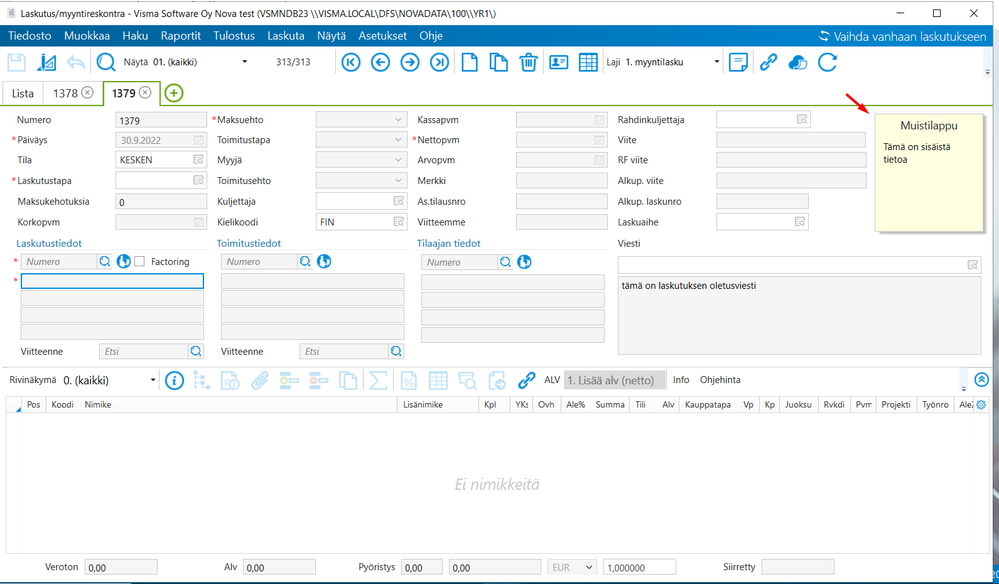Click the undo arrow toolbar icon
This screenshot has height=584, width=999.
click(76, 62)
